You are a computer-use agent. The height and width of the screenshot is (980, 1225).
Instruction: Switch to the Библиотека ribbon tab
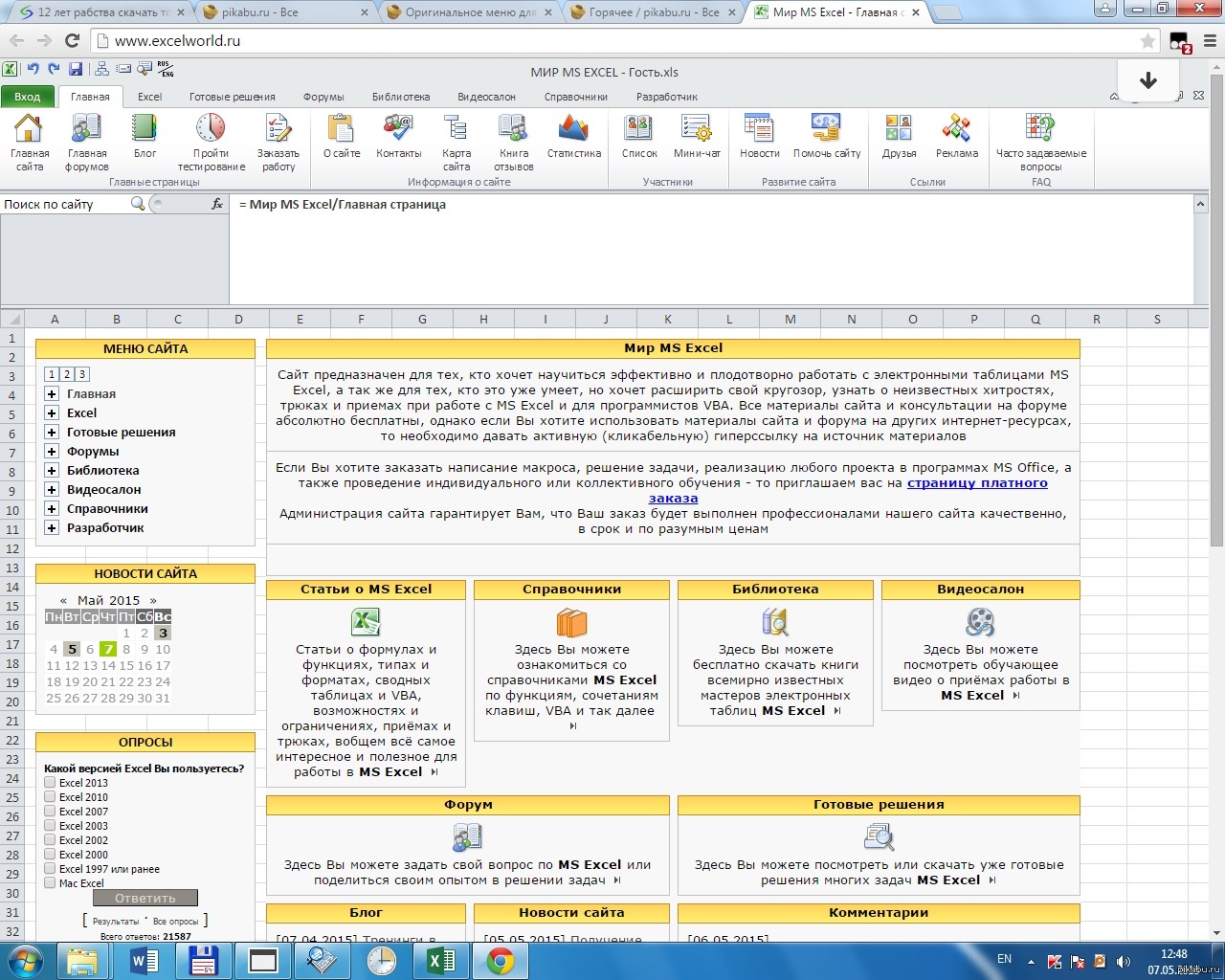point(401,97)
